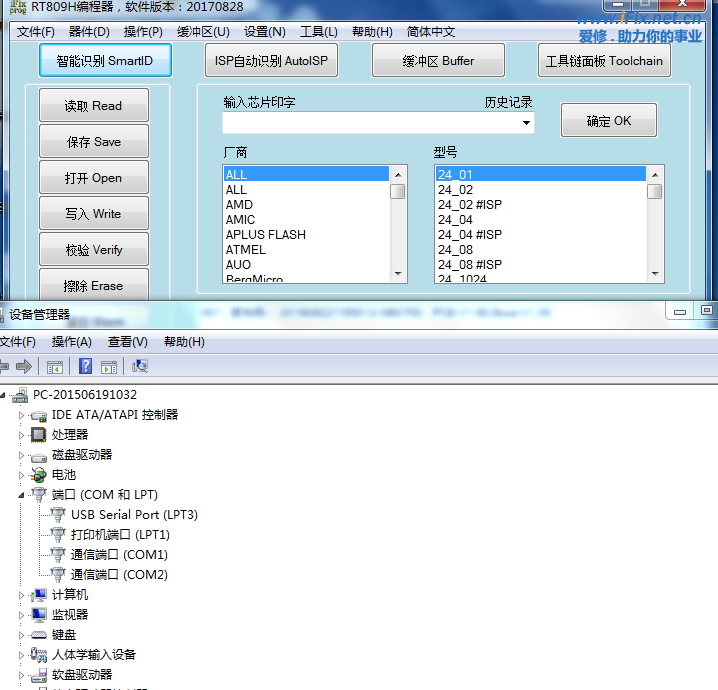Click the ISP AutoISP button
Image resolution: width=718 pixels, height=690 pixels.
271,60
